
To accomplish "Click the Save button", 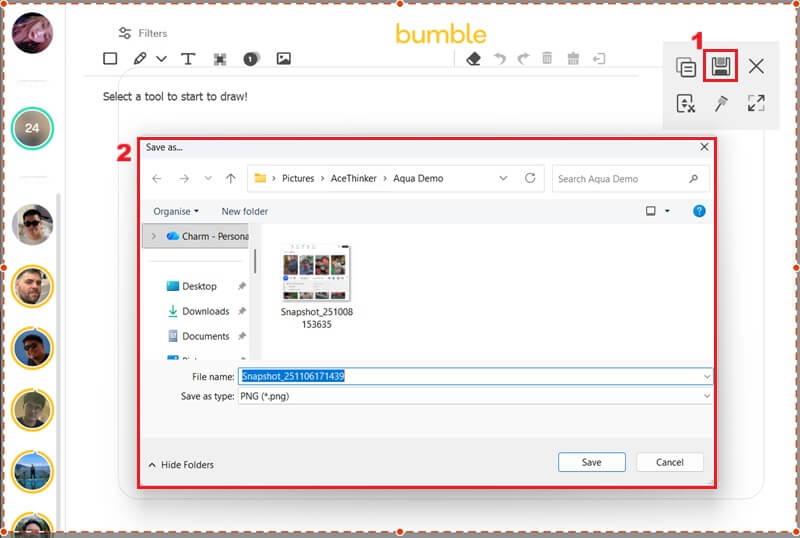I will pos(591,462).
